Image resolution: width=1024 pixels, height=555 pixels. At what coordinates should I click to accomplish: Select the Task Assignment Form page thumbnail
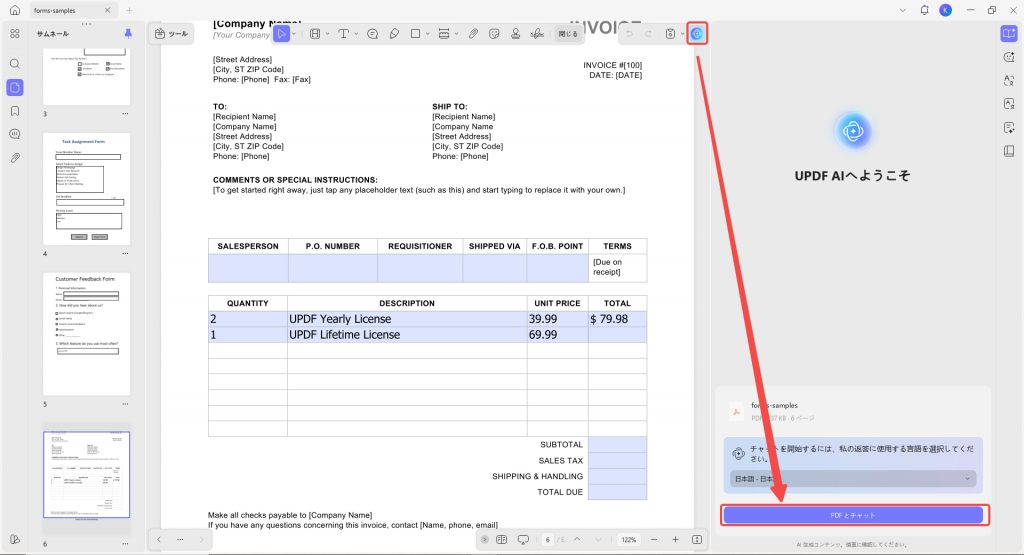pos(87,189)
